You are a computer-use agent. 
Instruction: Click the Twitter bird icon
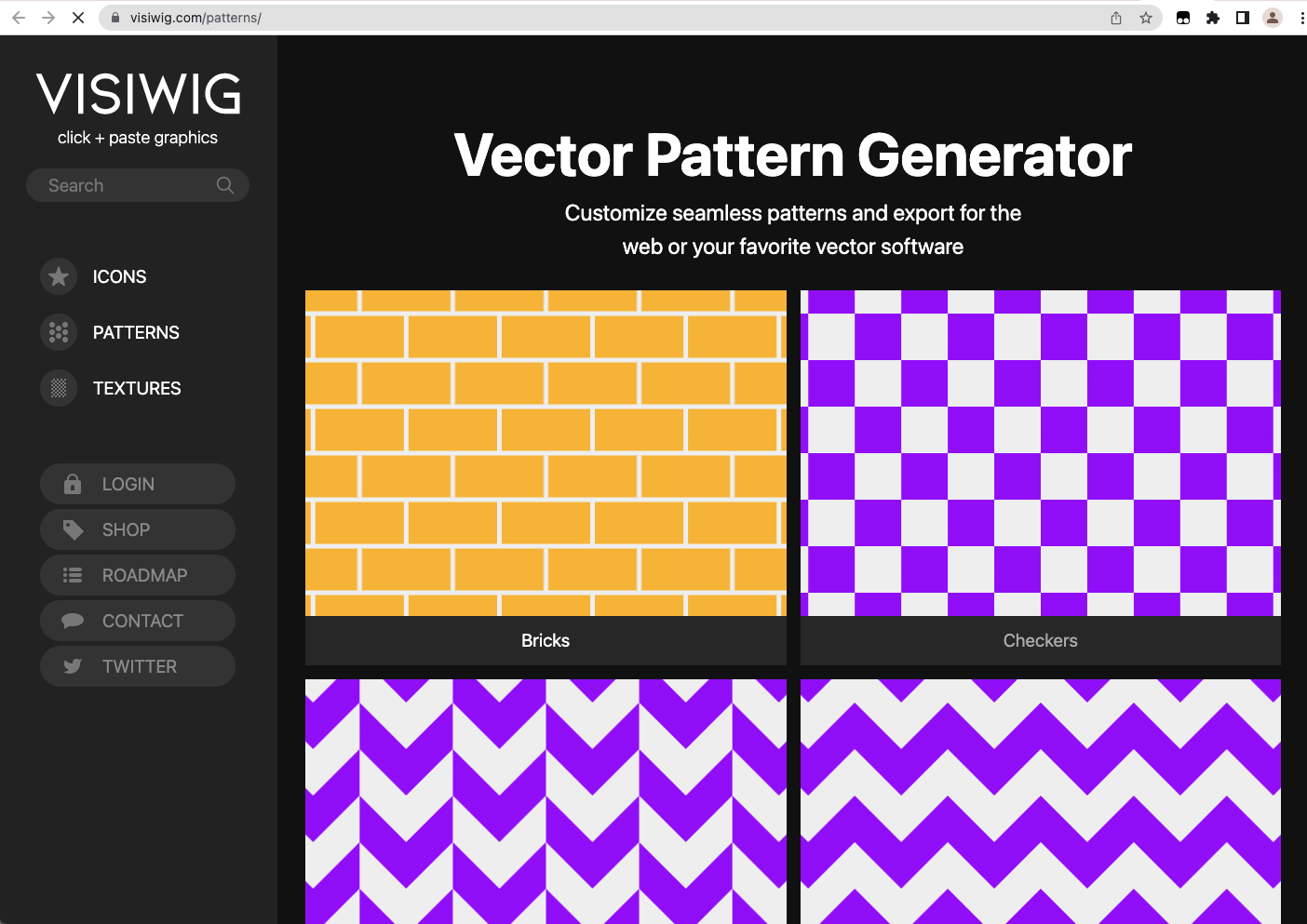click(x=73, y=666)
